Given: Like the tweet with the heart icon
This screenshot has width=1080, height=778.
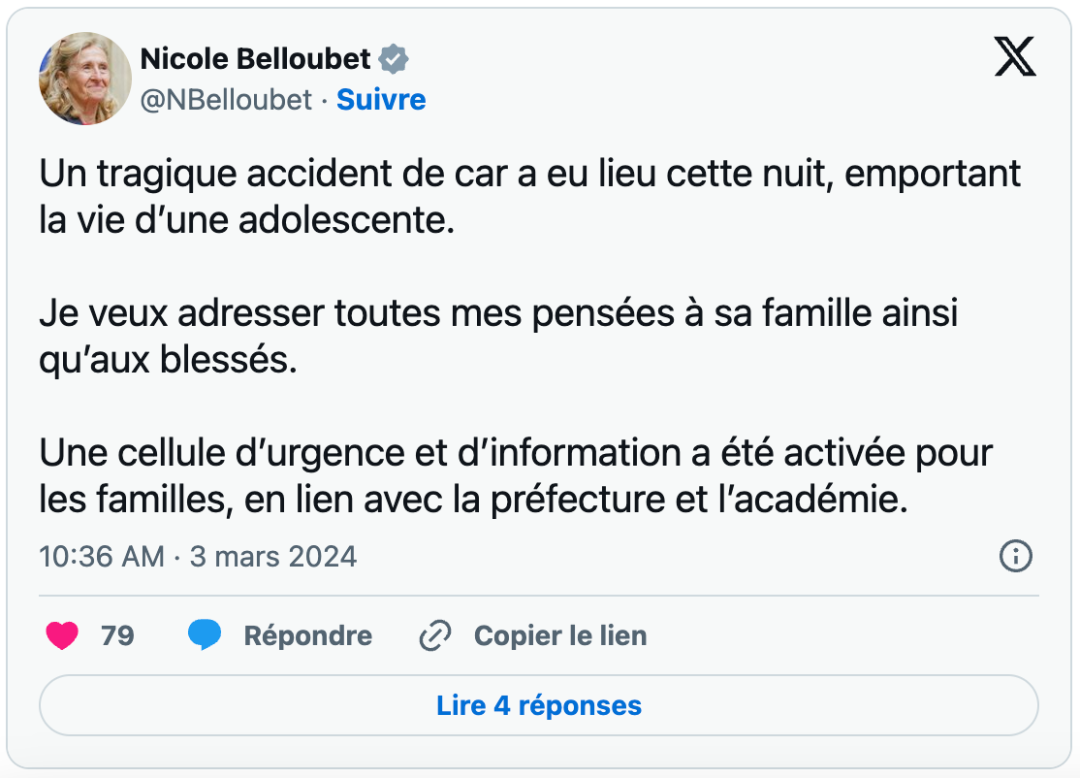Looking at the screenshot, I should click(62, 636).
